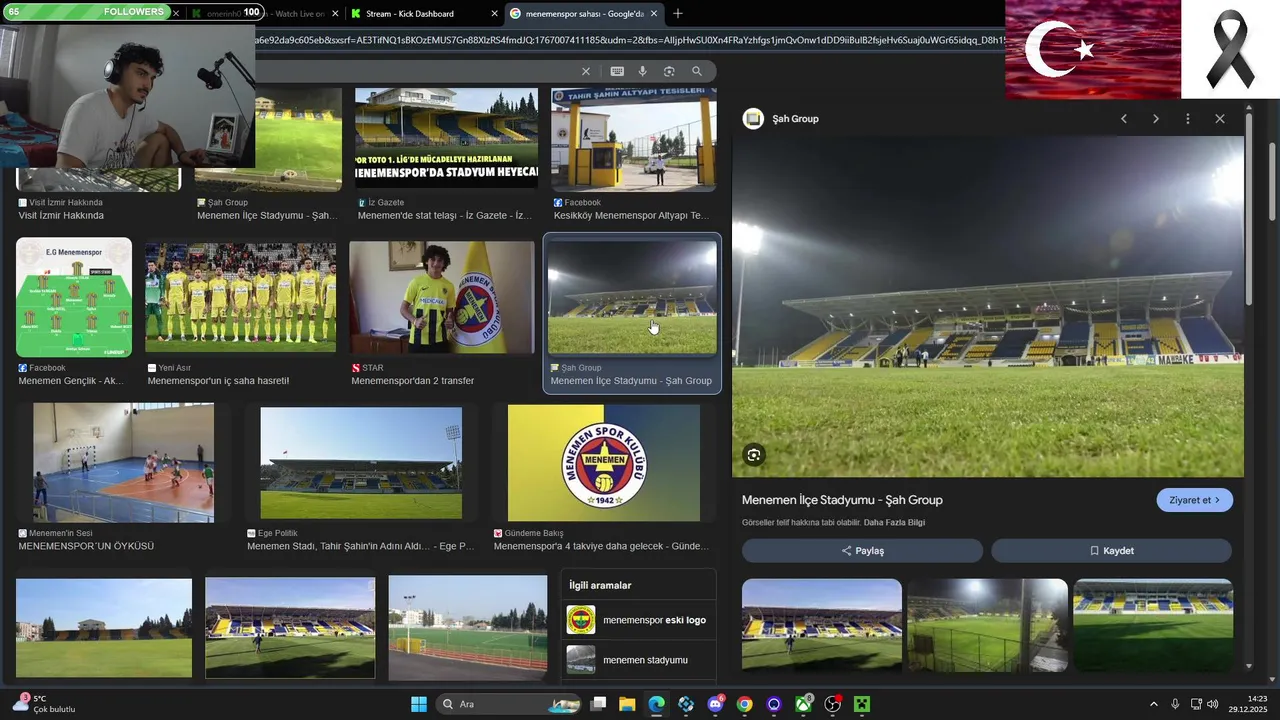Click the Kaydet save button
Viewport: 1280px width, 720px height.
(x=1111, y=551)
